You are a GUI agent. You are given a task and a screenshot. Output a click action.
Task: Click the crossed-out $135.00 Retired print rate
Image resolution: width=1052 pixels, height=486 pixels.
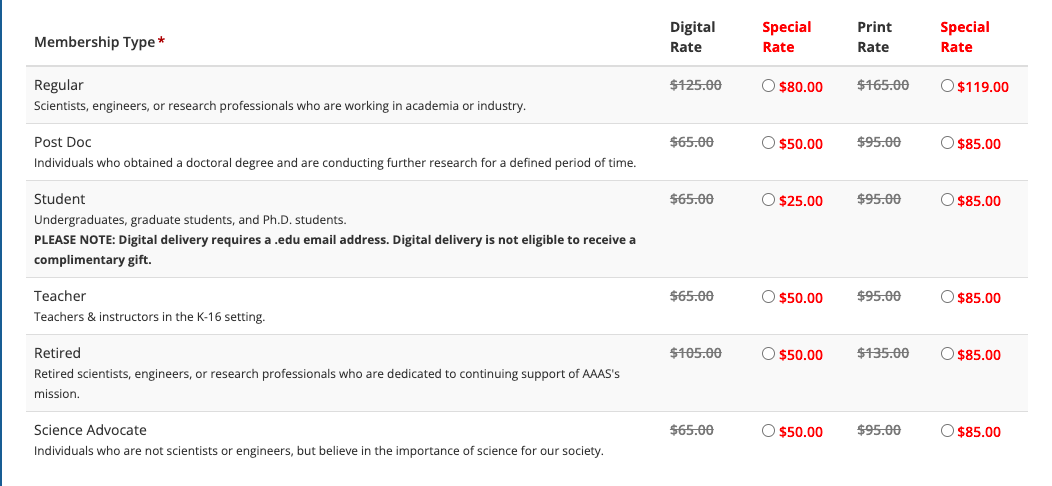pyautogui.click(x=883, y=353)
